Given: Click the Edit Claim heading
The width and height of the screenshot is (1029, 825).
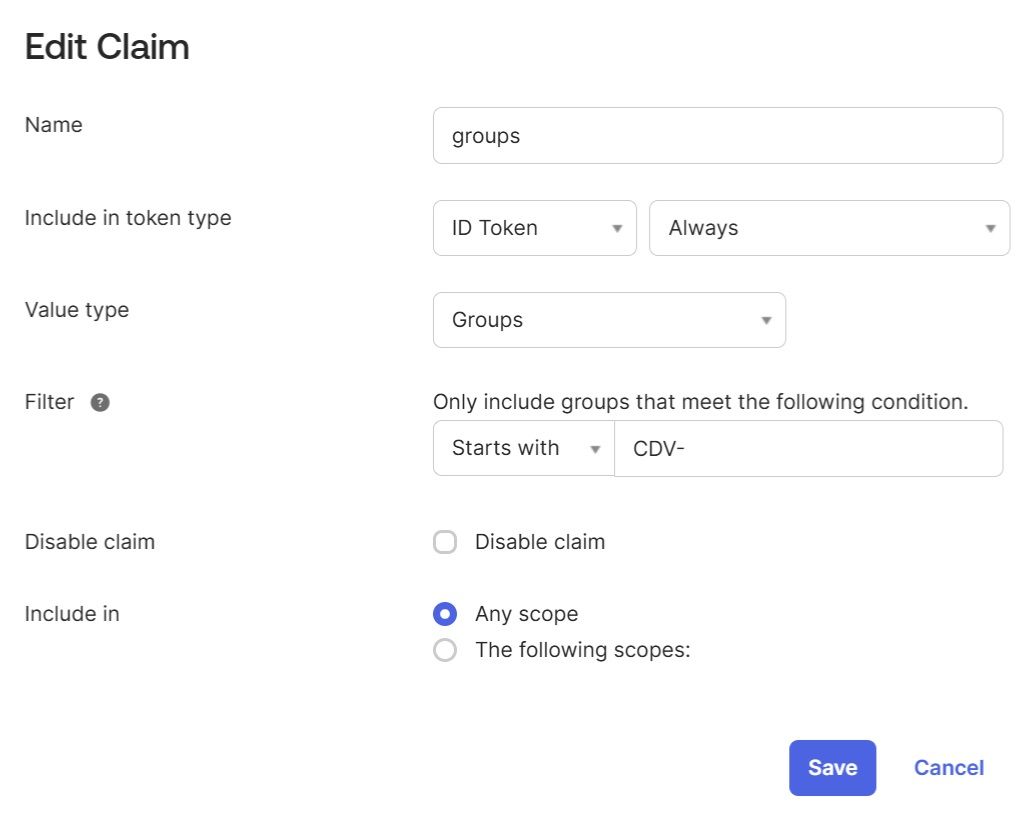Looking at the screenshot, I should tap(107, 47).
